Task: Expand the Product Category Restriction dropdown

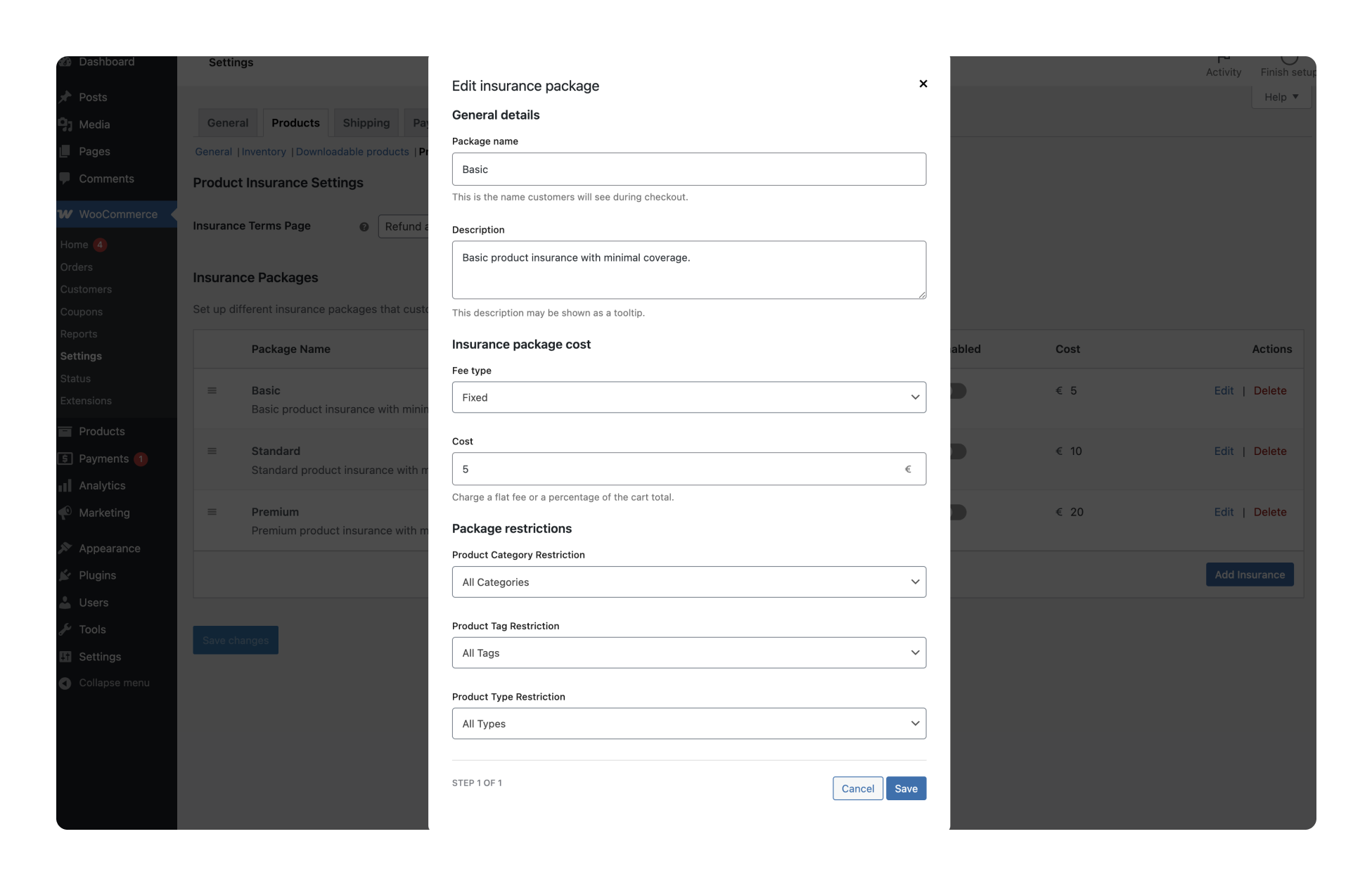Action: (x=689, y=582)
